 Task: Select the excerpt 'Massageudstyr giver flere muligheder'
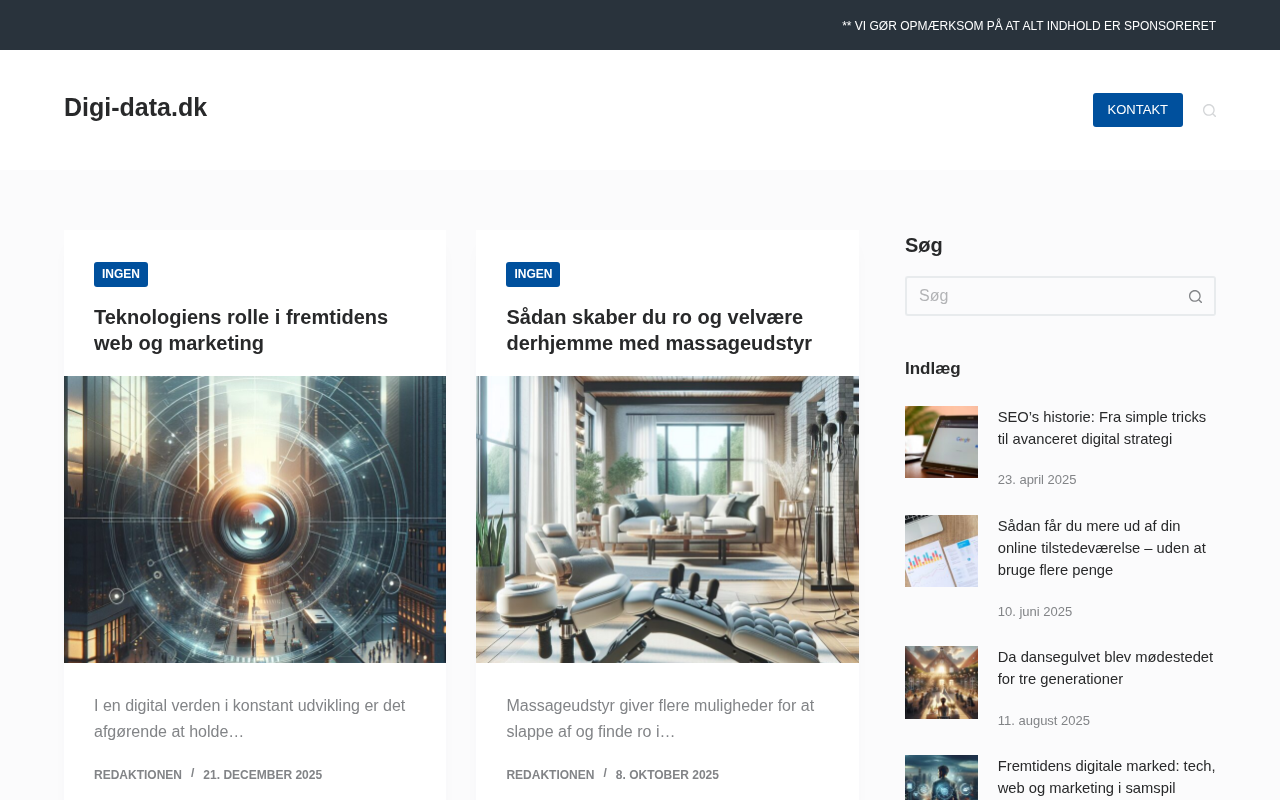coord(660,719)
